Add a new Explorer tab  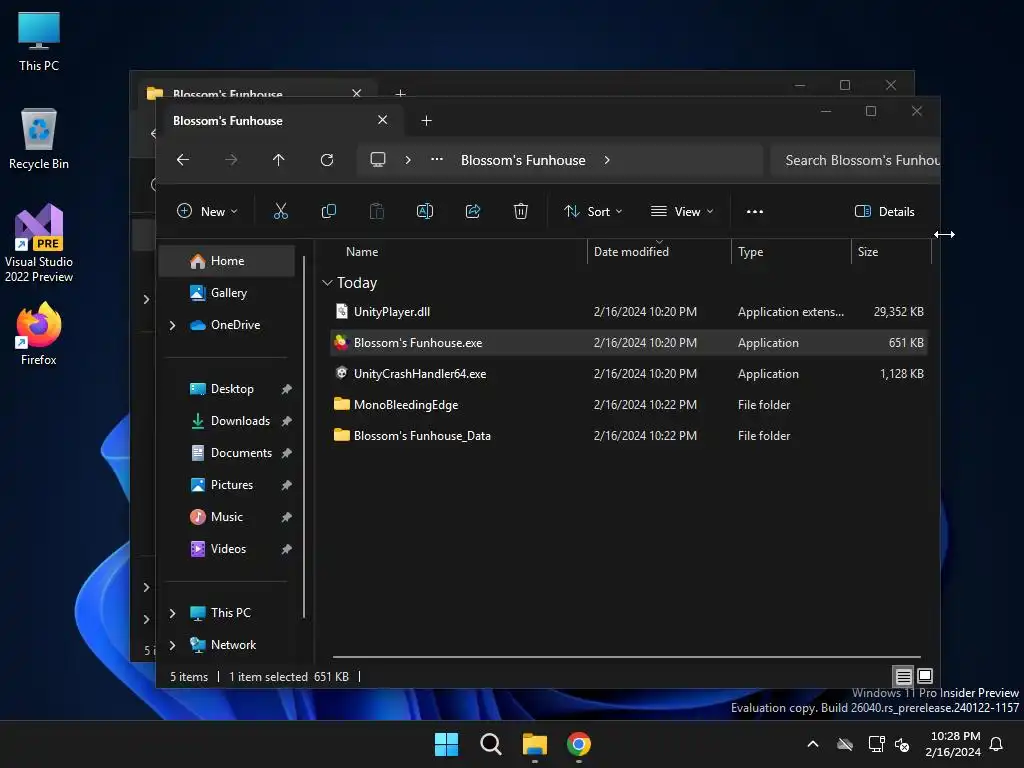pyautogui.click(x=426, y=121)
